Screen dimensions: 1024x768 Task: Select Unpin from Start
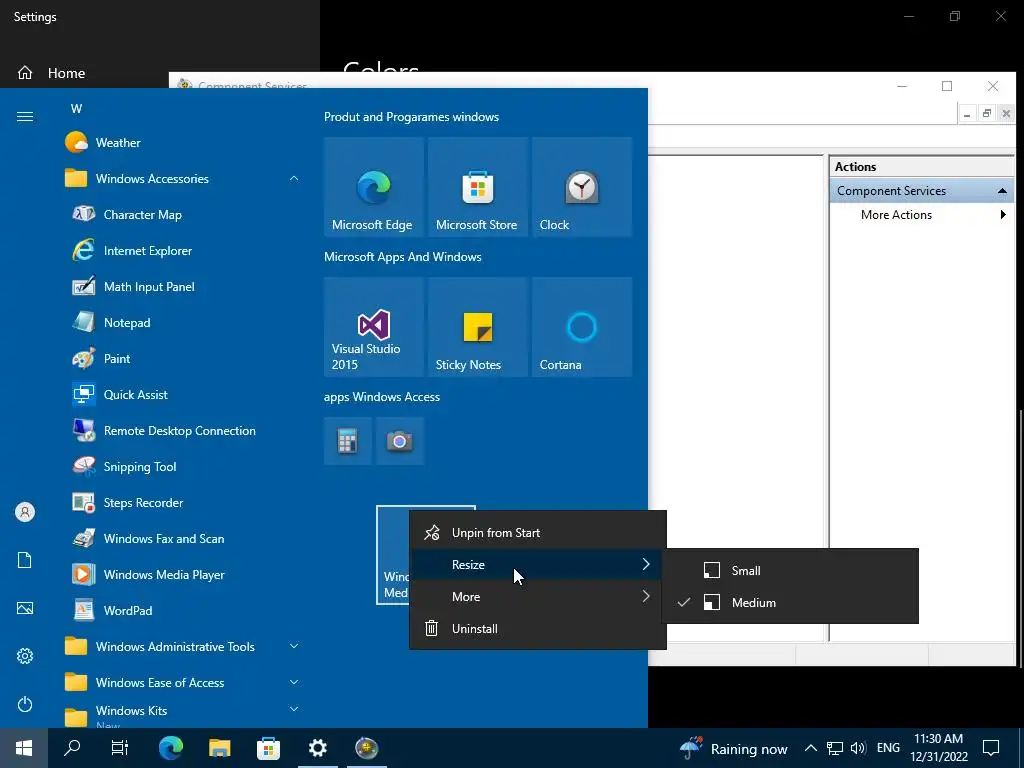537,532
